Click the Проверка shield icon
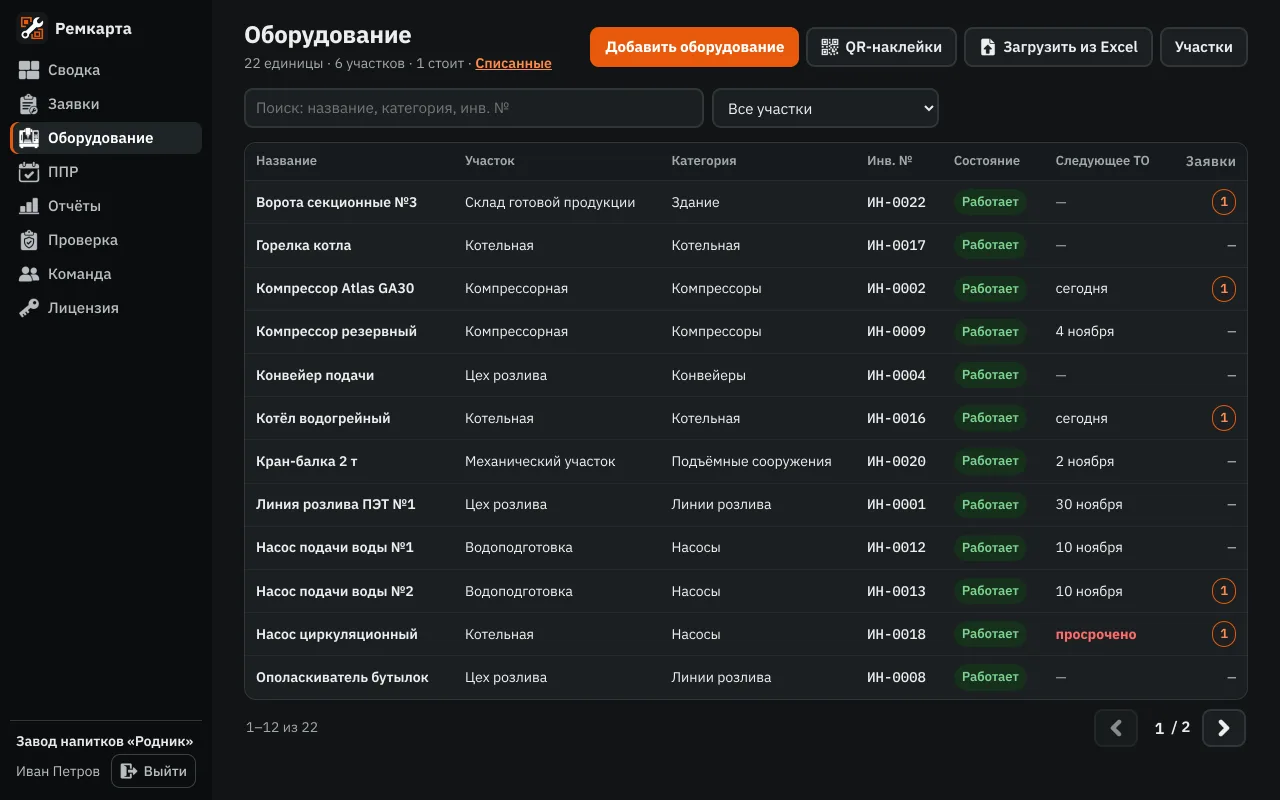 29,240
